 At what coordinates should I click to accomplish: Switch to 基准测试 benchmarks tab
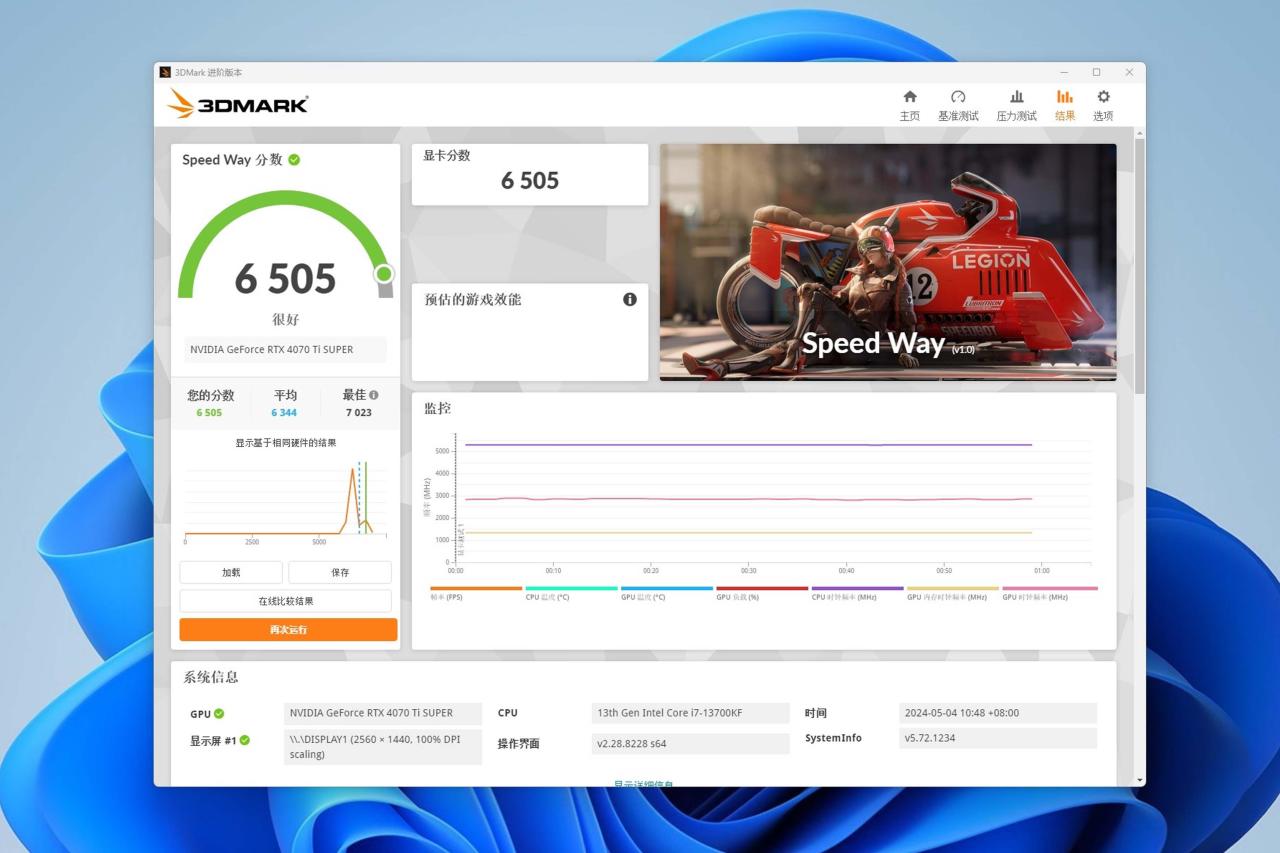tap(958, 105)
